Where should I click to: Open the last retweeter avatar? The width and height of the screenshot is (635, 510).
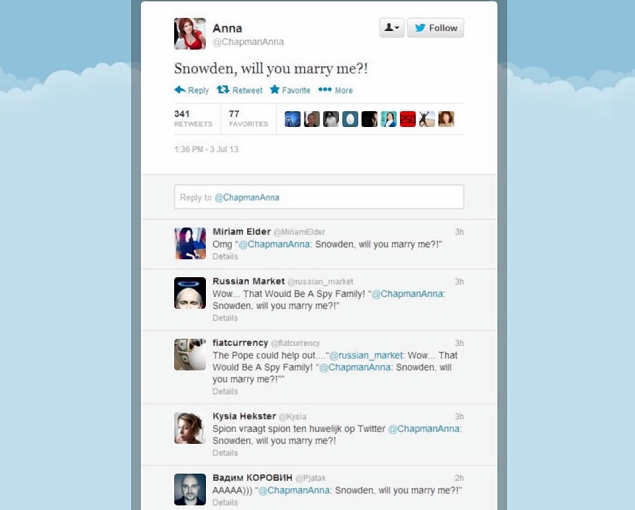click(446, 119)
